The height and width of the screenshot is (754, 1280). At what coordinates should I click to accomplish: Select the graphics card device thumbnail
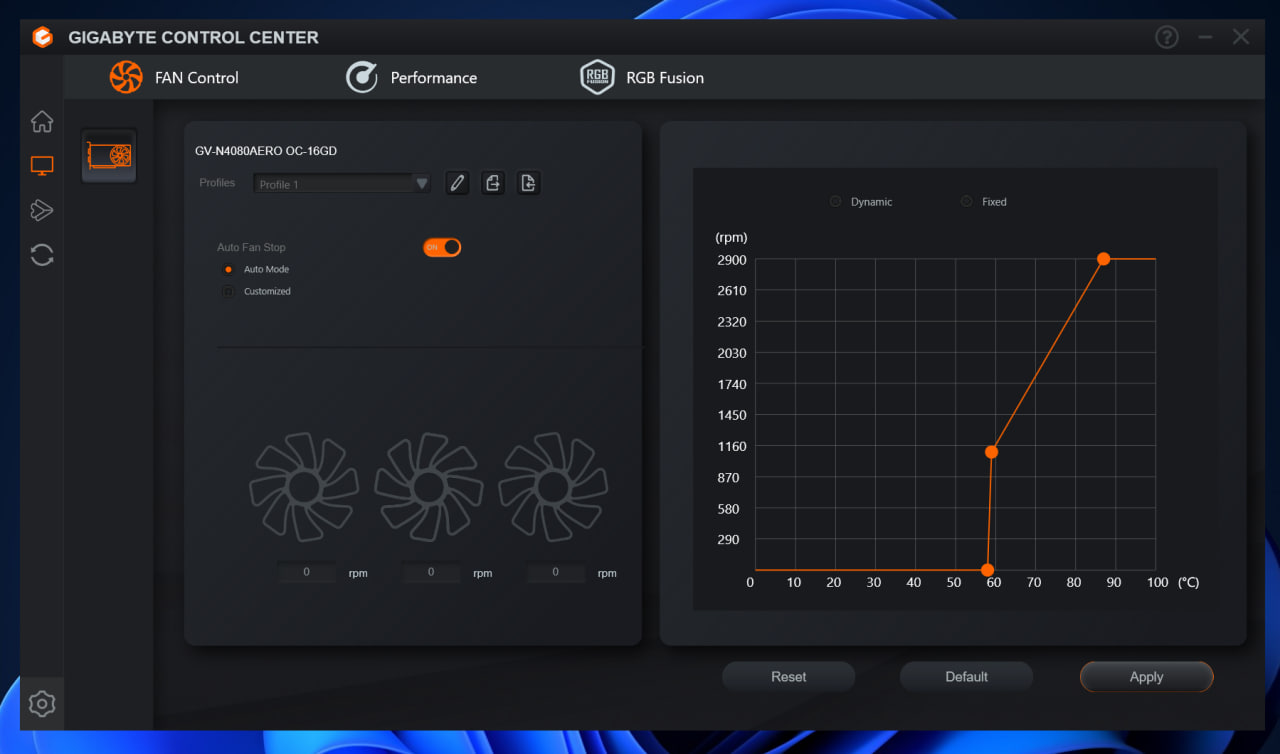click(109, 155)
